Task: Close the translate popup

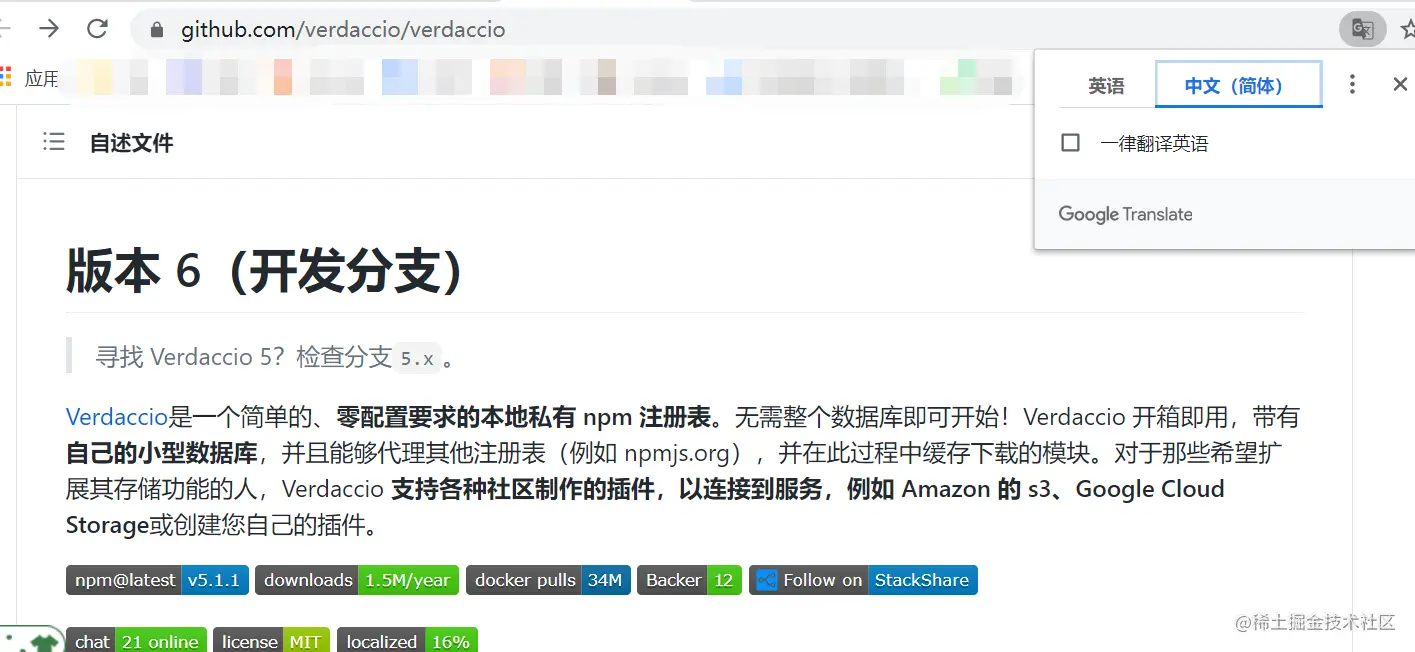Action: [1400, 84]
